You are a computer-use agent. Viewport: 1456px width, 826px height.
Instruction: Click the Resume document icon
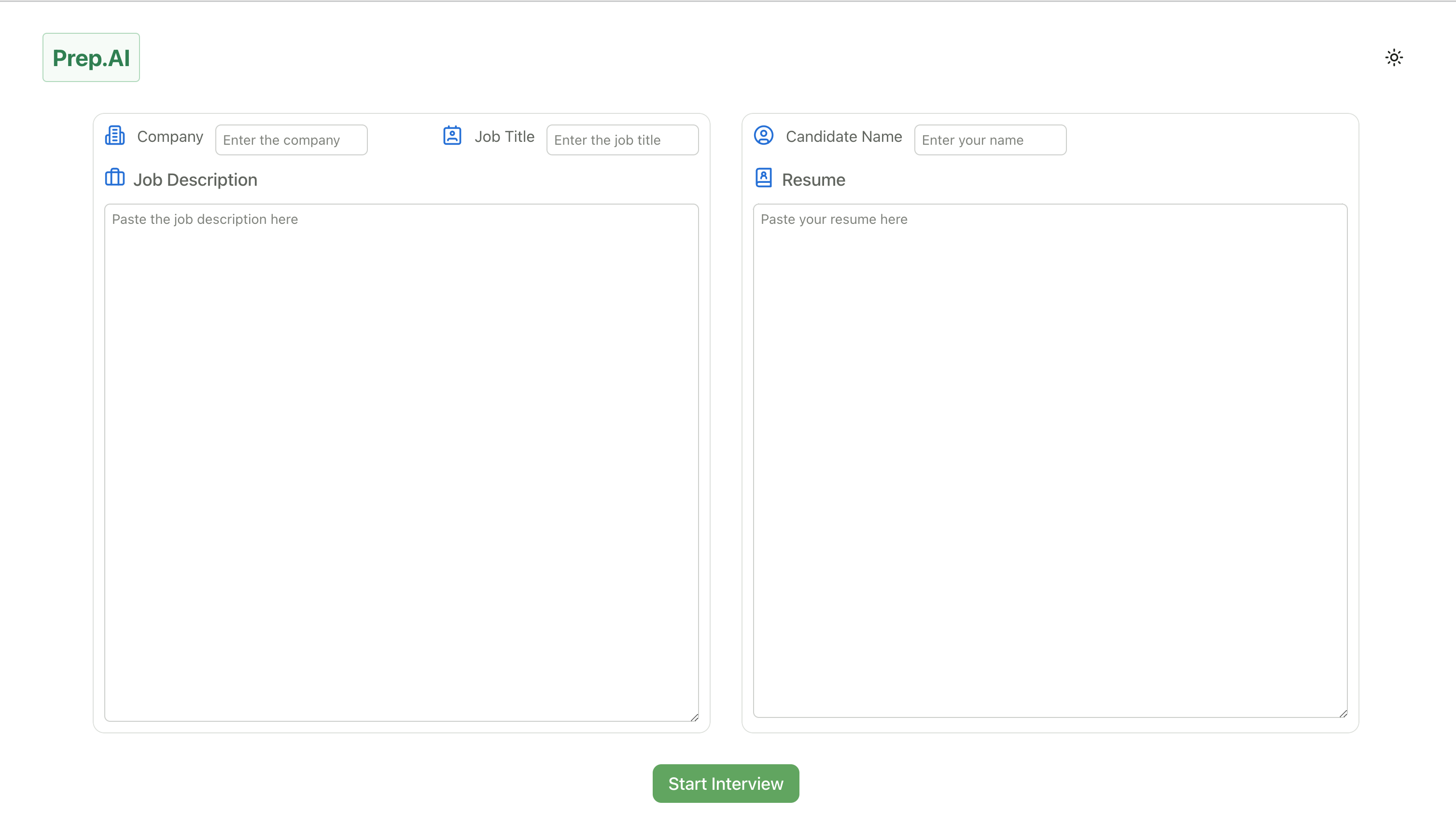coord(763,178)
